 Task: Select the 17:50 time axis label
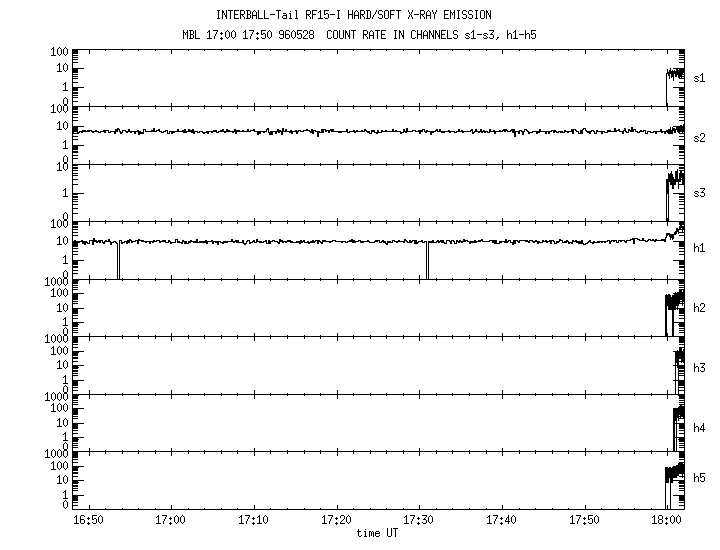click(x=584, y=520)
